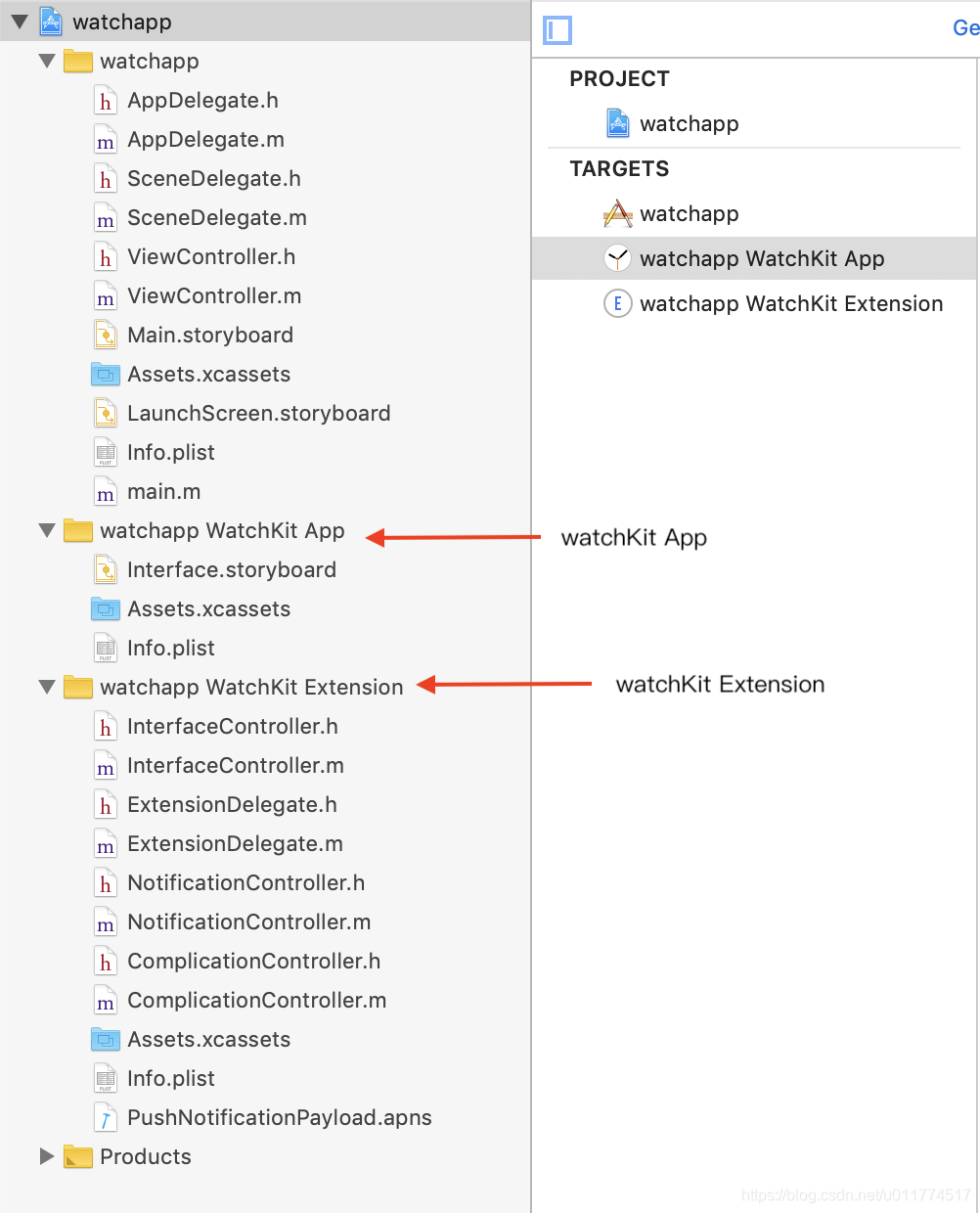Collapse the watchapp group folder triangle
This screenshot has width=980, height=1213.
point(47,61)
